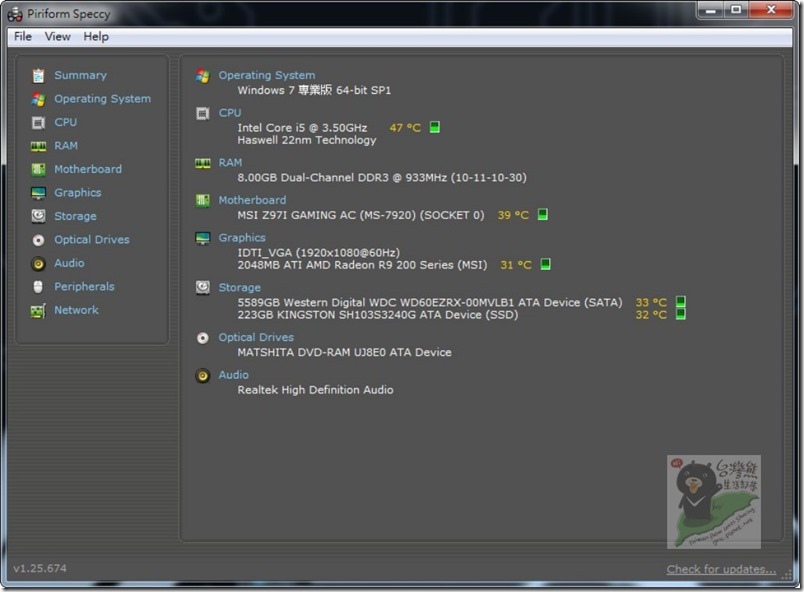Click the Optical Drives disc icon in sidebar
Viewport: 804px width, 592px height.
(x=38, y=240)
